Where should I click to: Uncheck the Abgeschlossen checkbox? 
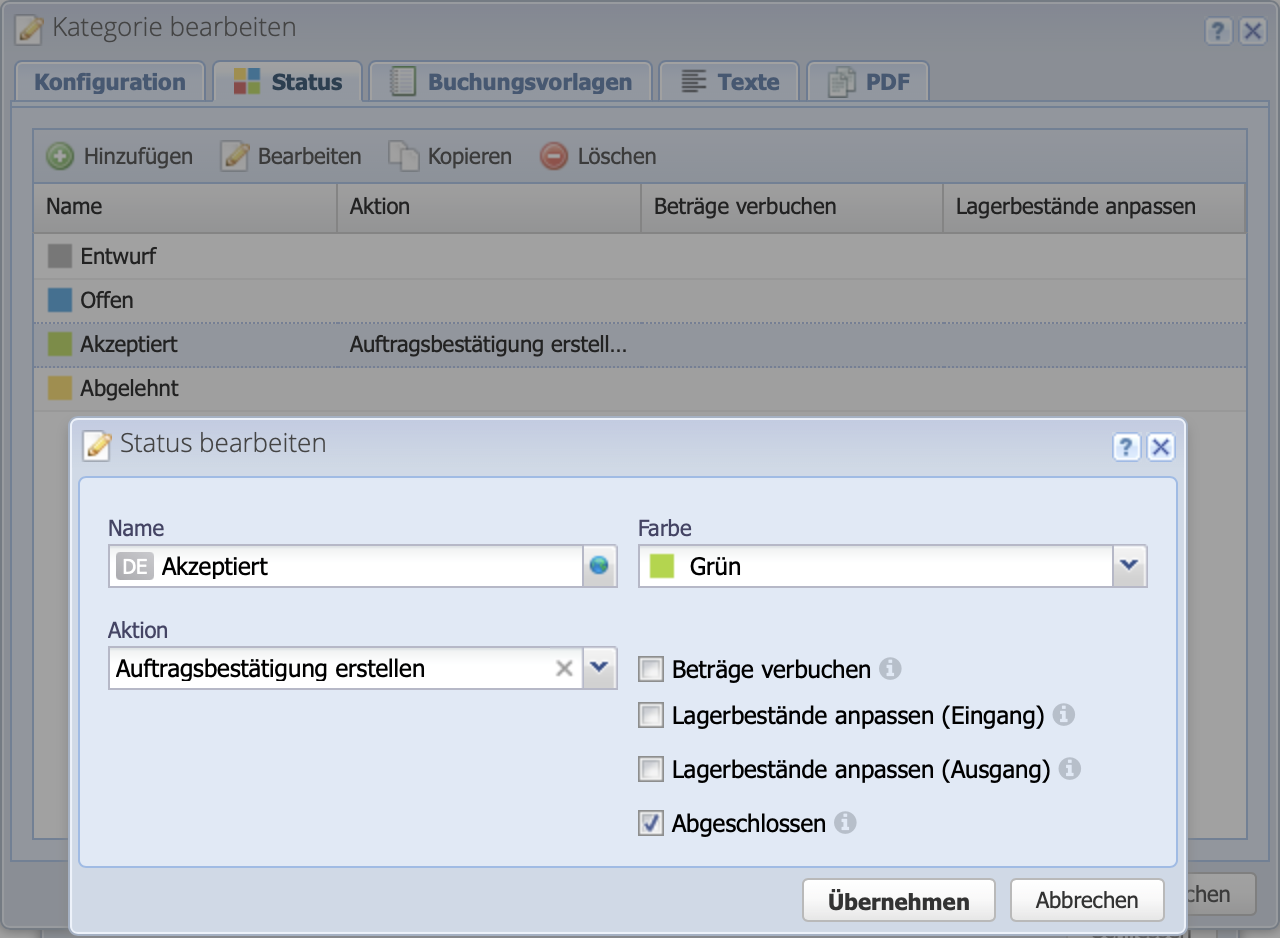[651, 823]
